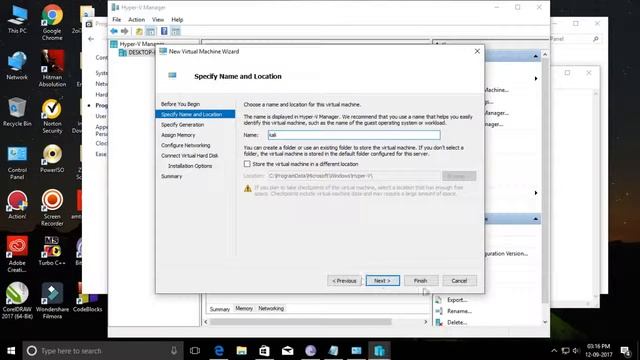
Task: Click the Export action icon
Action: (x=439, y=300)
